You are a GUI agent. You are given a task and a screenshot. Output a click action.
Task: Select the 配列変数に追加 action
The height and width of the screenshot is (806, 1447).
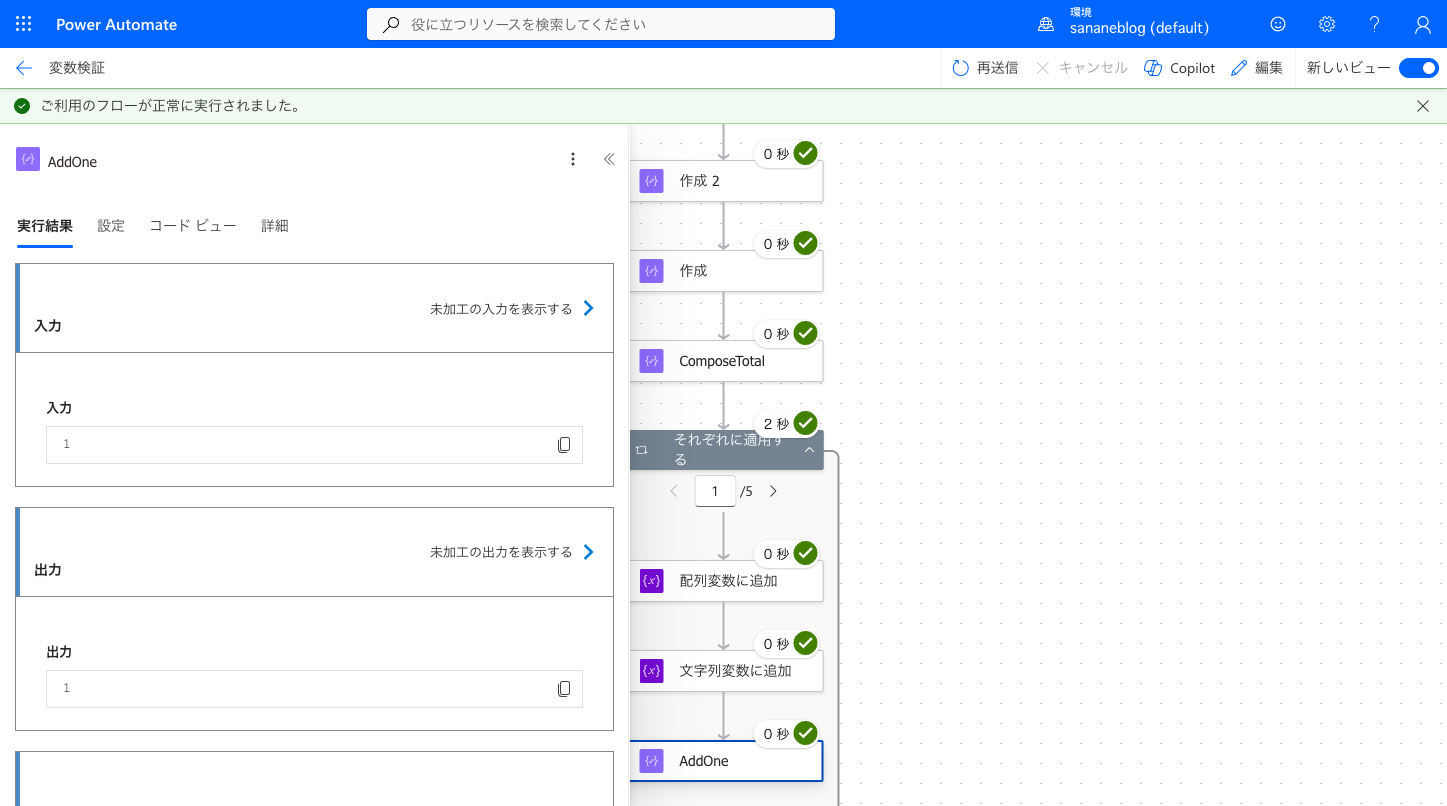pos(726,581)
